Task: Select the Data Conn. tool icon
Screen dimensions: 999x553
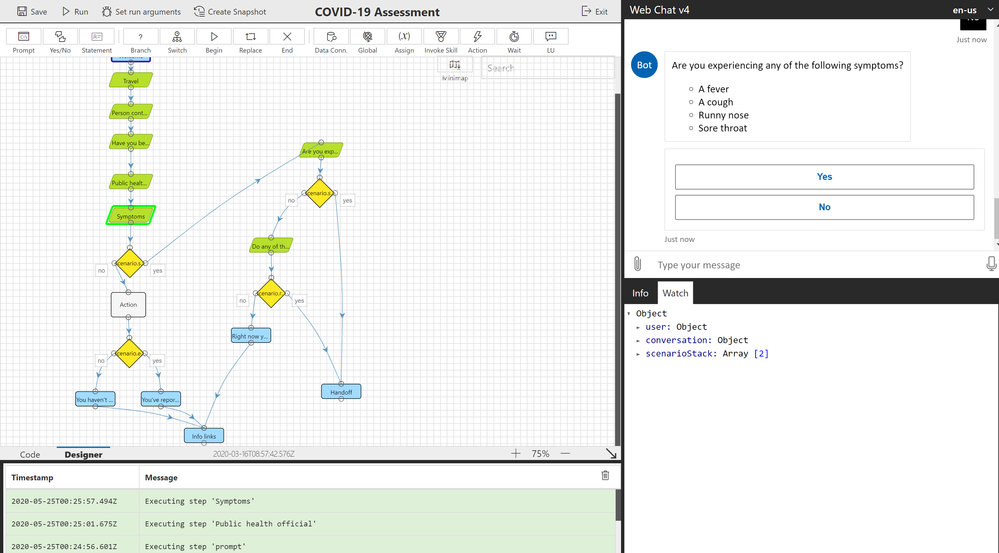Action: coord(331,37)
